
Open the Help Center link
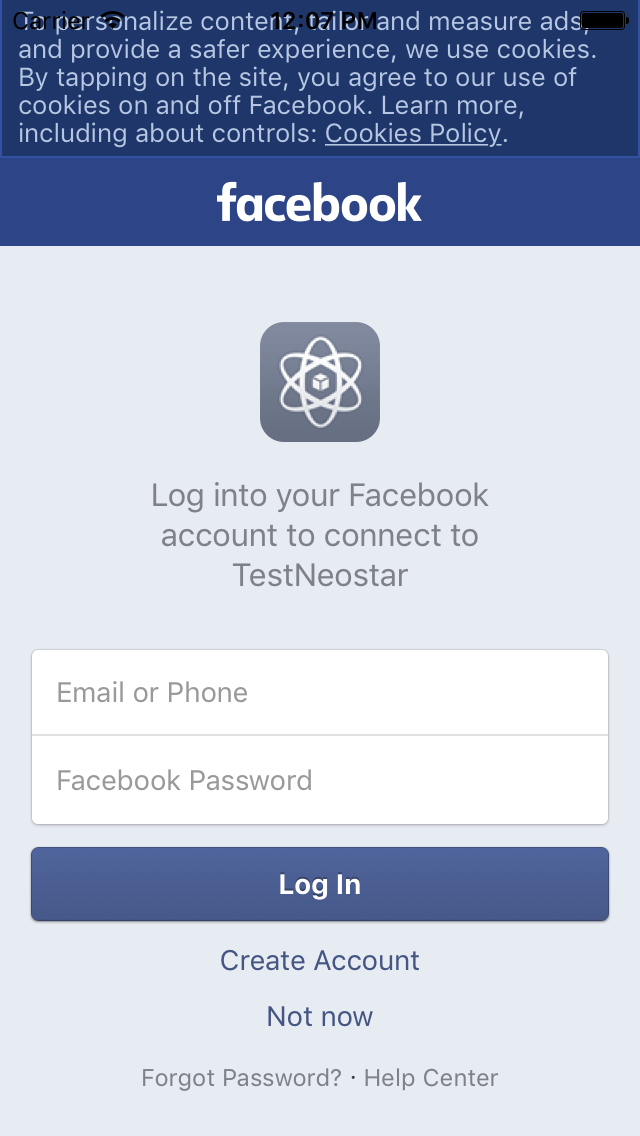tap(431, 1078)
